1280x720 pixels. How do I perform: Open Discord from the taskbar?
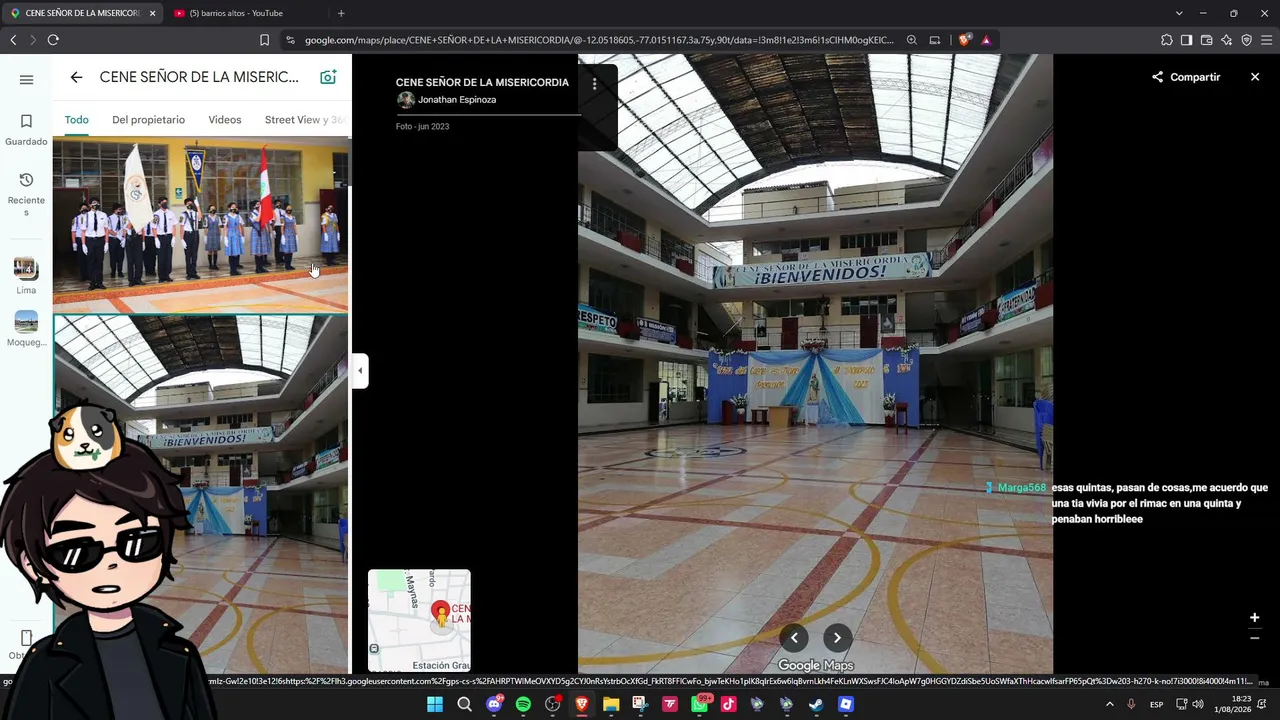(494, 704)
